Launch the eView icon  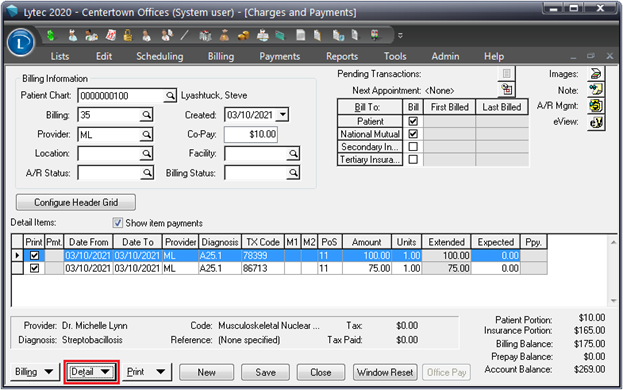tap(596, 122)
